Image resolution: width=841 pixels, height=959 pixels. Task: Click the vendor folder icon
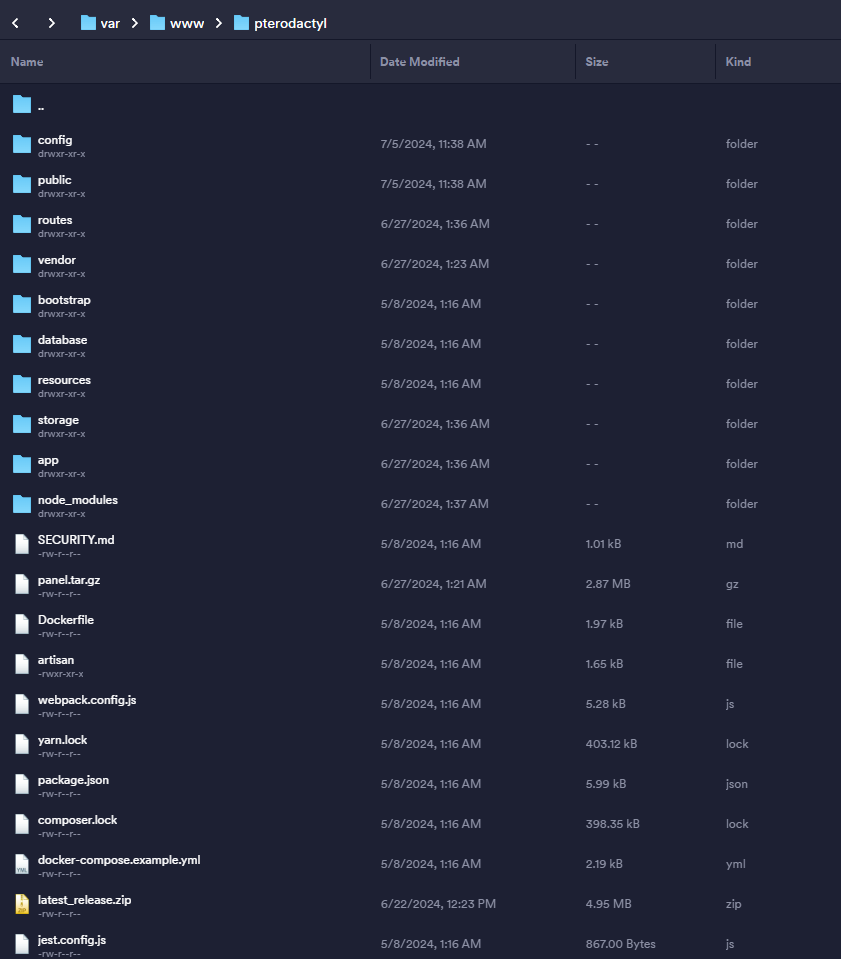pyautogui.click(x=22, y=264)
